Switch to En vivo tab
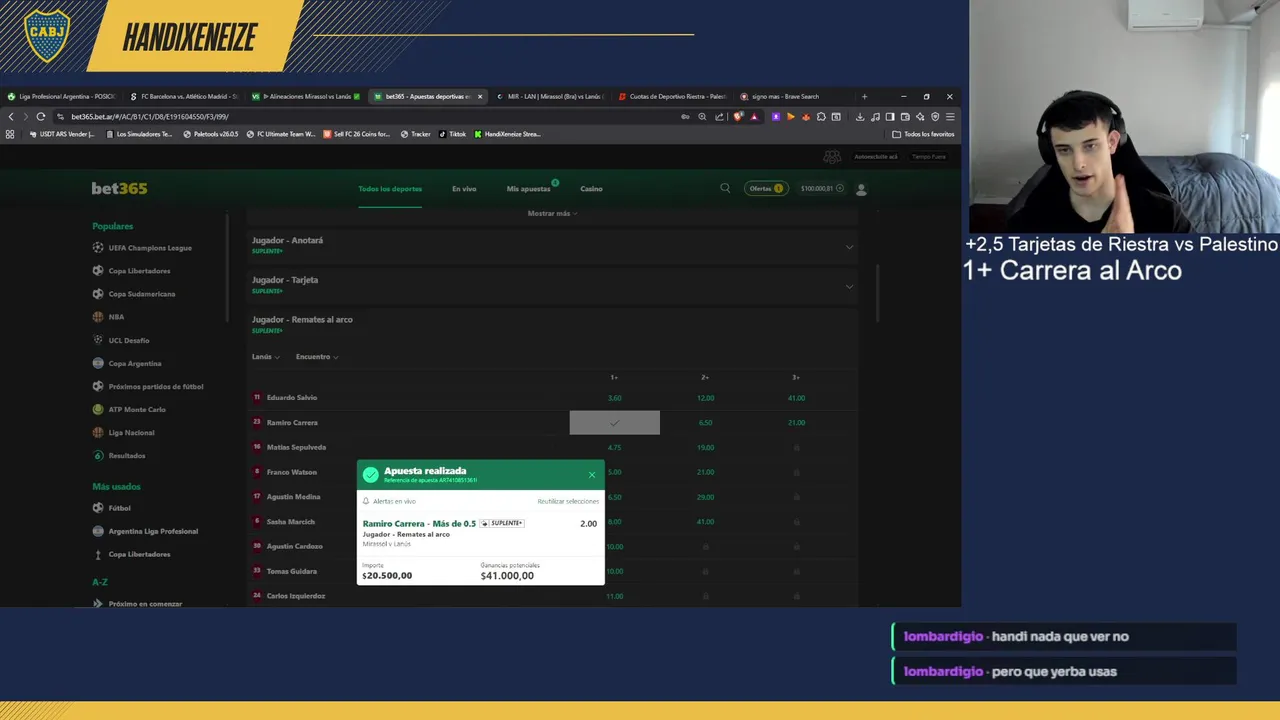1280x720 pixels. (x=464, y=188)
